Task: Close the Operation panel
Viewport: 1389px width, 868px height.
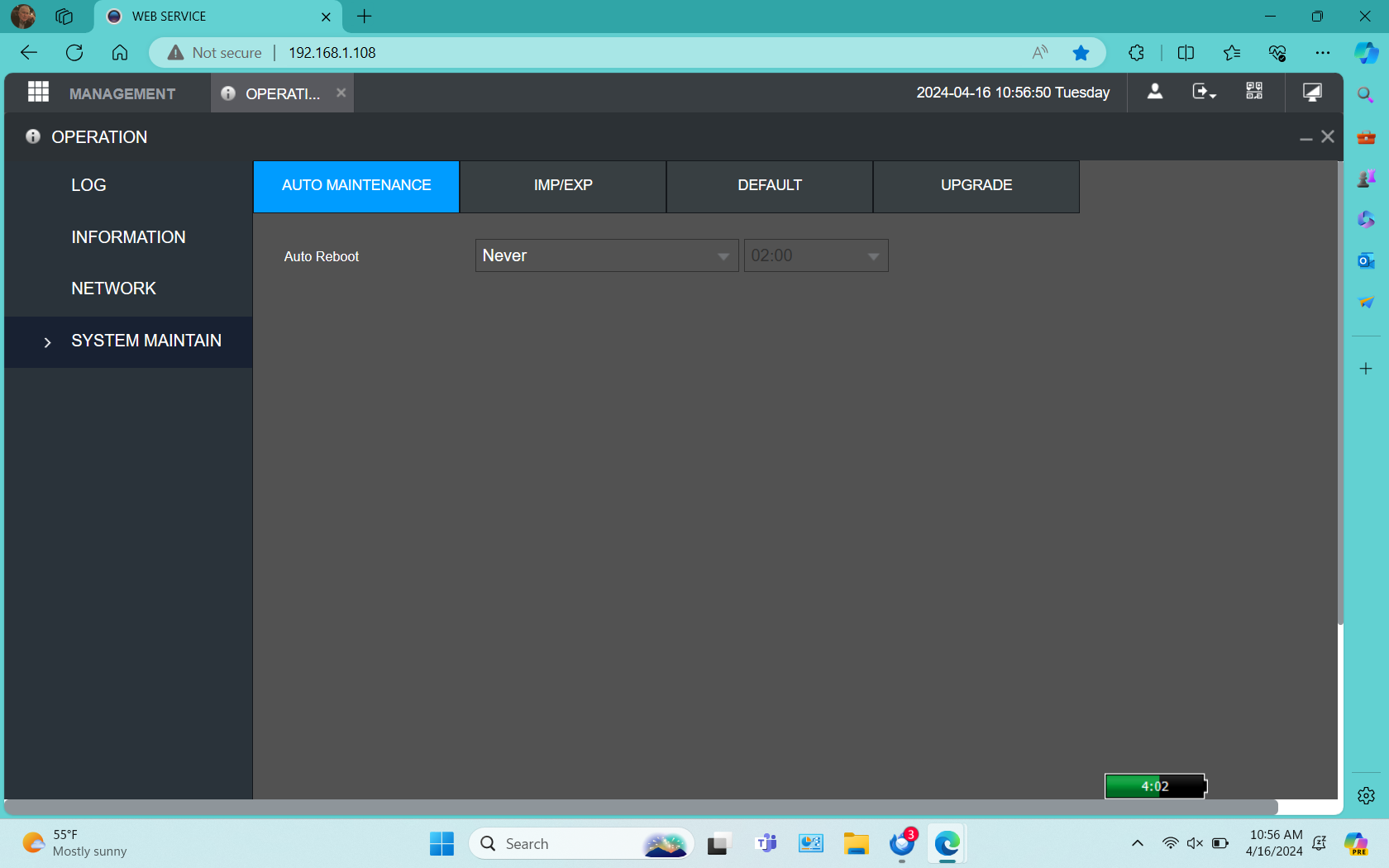Action: (1328, 136)
